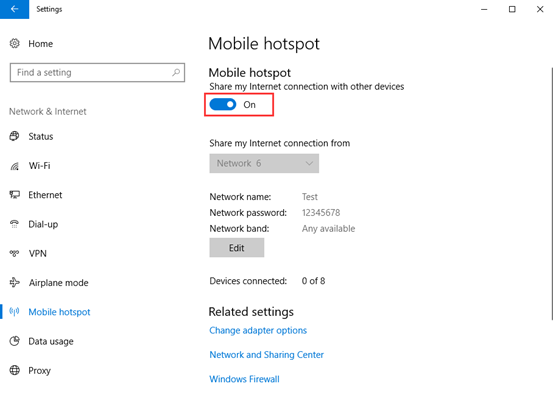Screen dimensions: 553x414
Task: Click the VPN icon in sidebar
Action: (14, 253)
